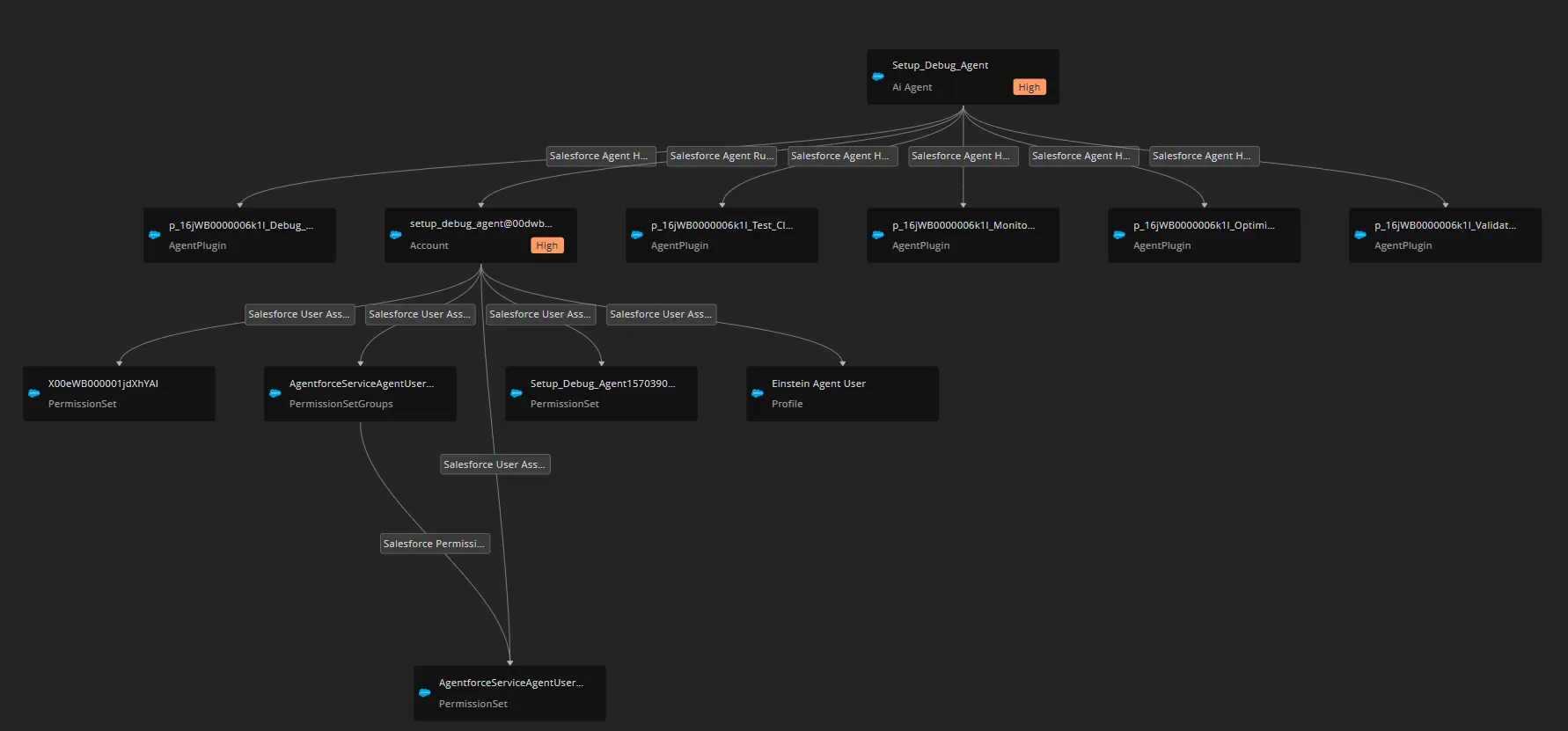The image size is (1568, 731).
Task: Click the Salesforce icon on setup_debug_agent@00dwb Account node
Action: click(395, 235)
